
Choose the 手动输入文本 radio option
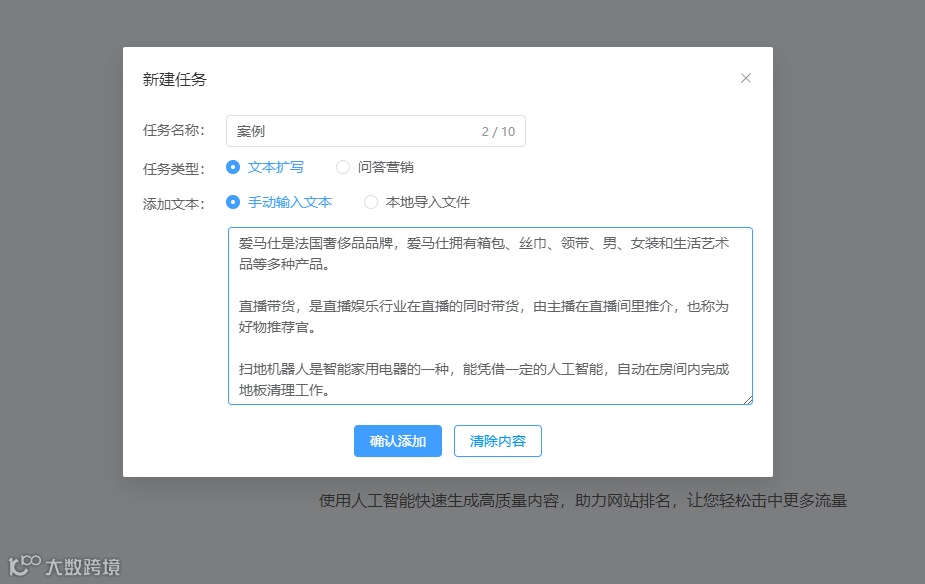click(233, 202)
